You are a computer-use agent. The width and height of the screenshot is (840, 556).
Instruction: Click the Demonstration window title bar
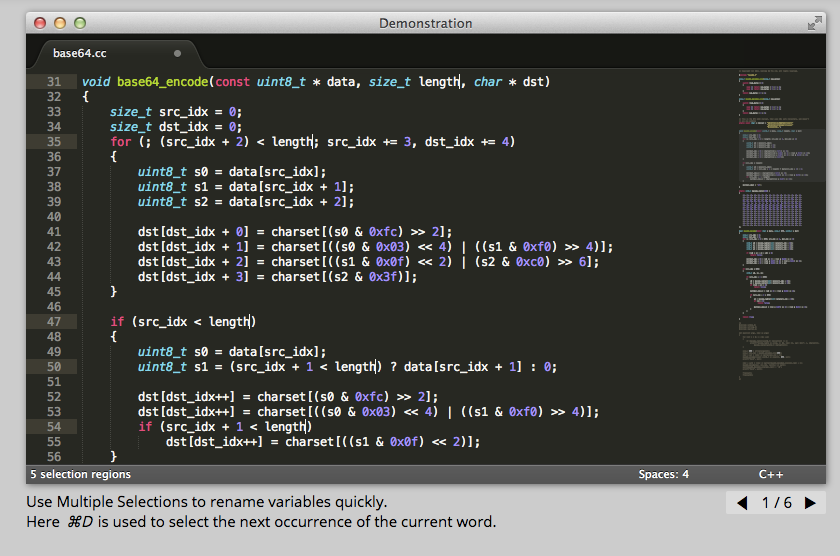click(425, 22)
